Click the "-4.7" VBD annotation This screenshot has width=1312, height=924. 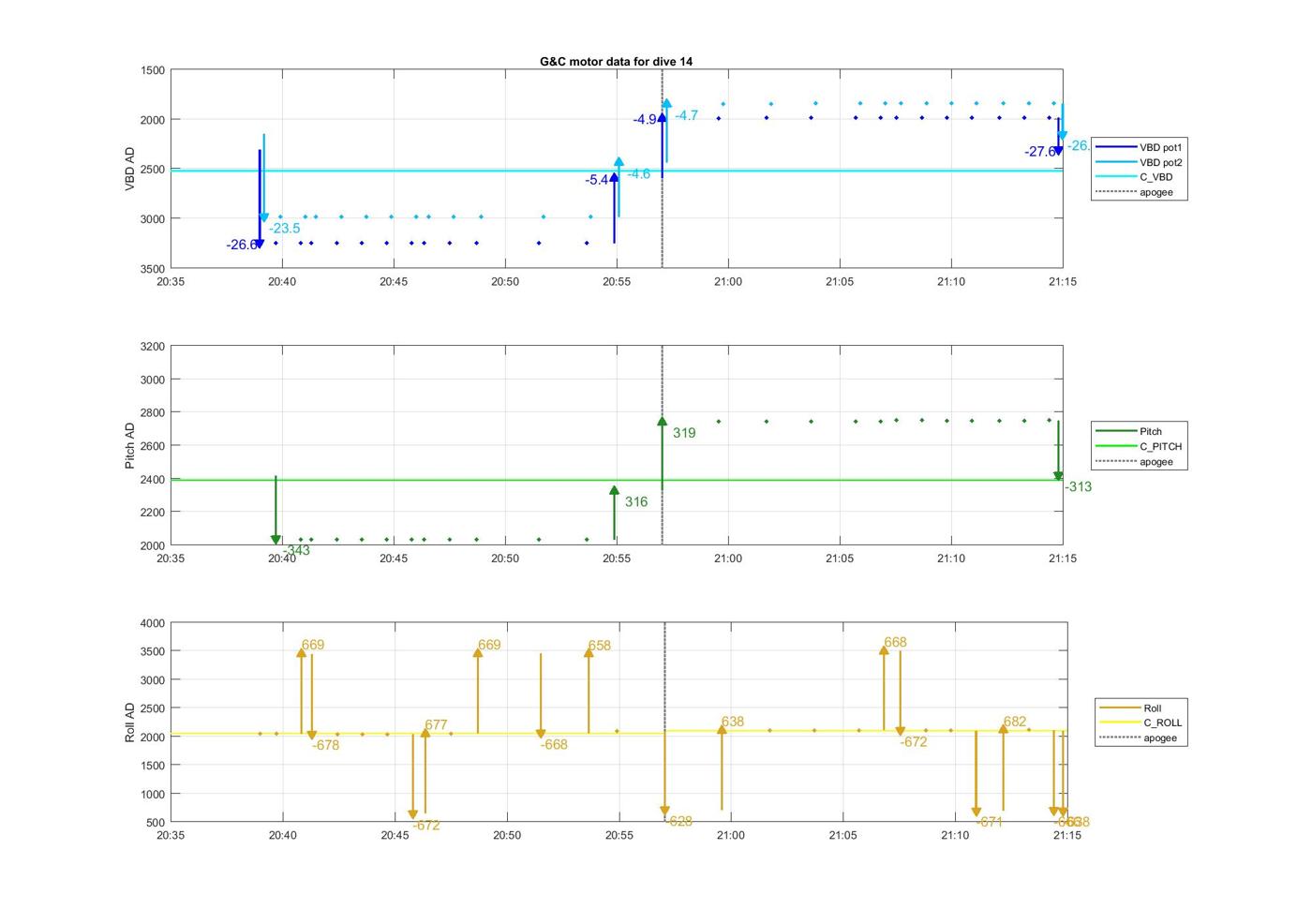[687, 116]
